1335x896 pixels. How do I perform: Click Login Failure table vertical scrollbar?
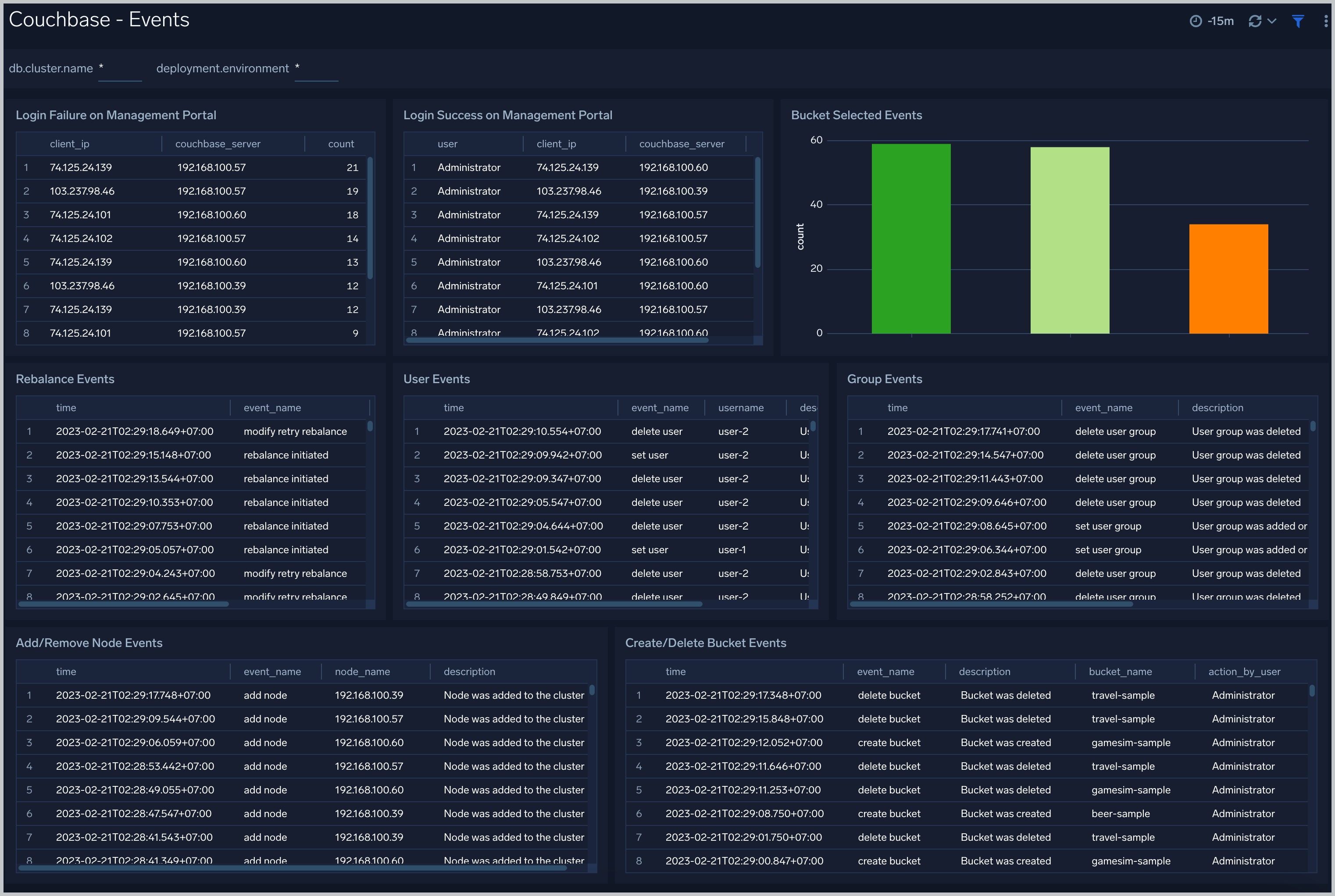click(x=370, y=218)
